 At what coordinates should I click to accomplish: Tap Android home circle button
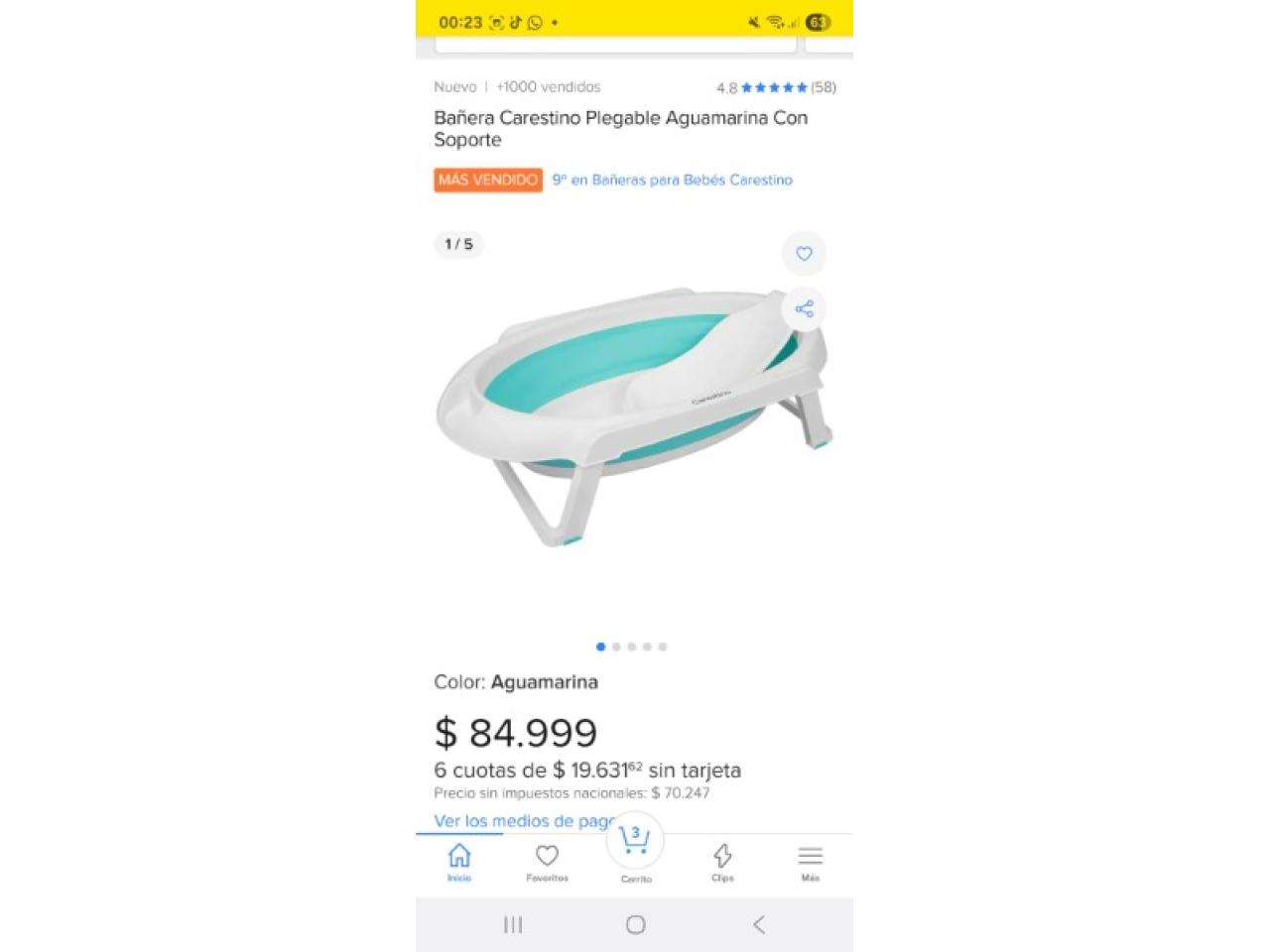[636, 924]
